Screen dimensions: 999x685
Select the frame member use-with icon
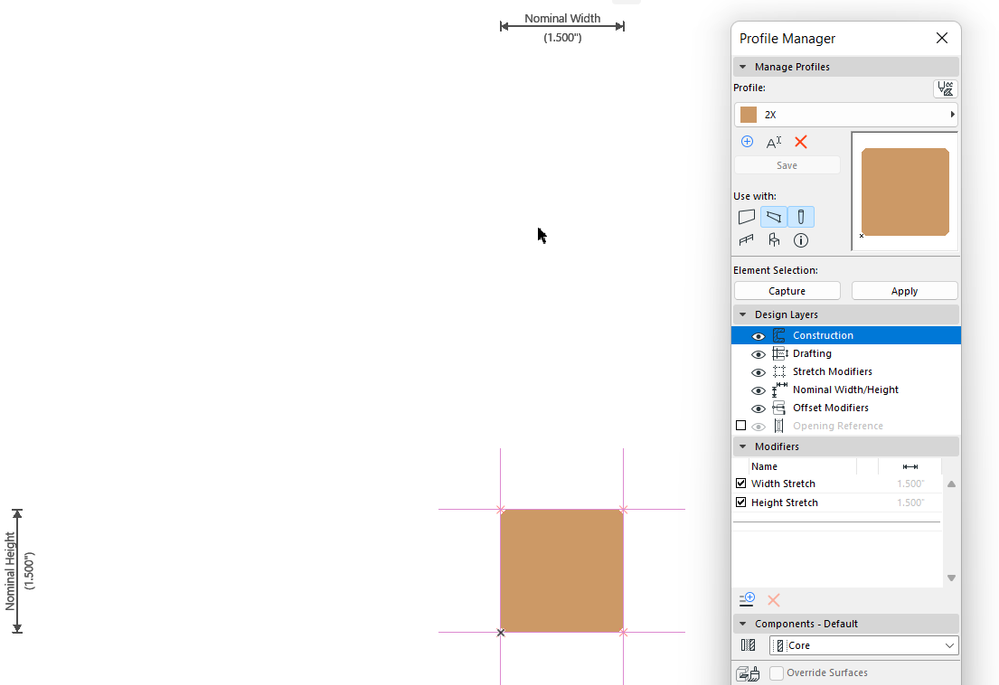[773, 216]
